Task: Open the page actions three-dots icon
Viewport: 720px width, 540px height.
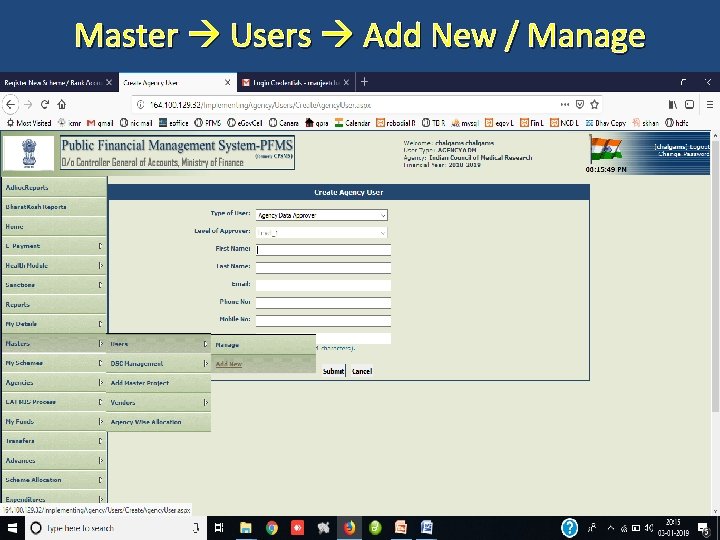Action: (565, 105)
